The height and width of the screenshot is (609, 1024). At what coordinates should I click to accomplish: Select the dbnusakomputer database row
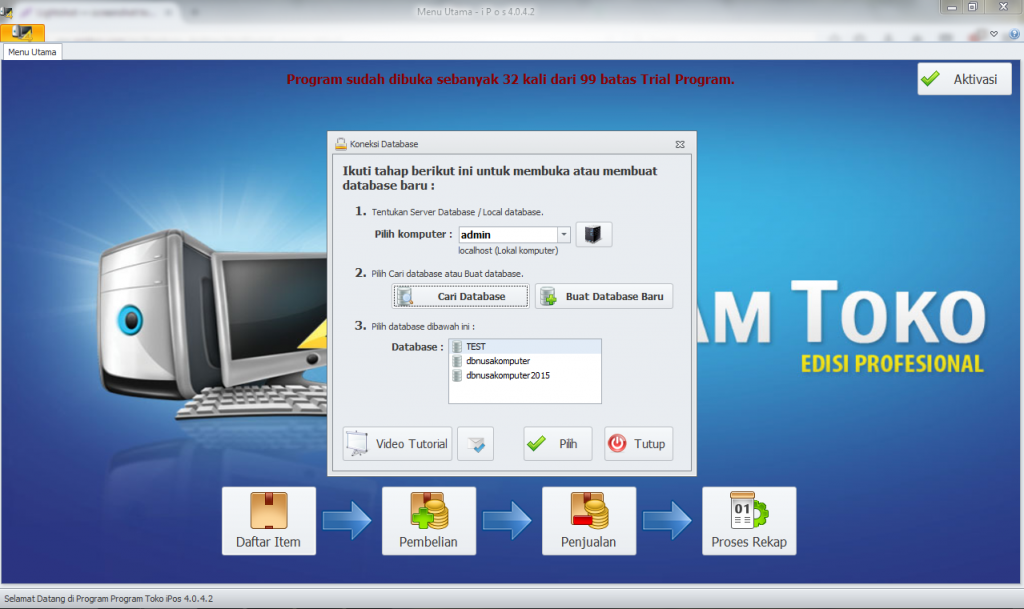(x=525, y=361)
